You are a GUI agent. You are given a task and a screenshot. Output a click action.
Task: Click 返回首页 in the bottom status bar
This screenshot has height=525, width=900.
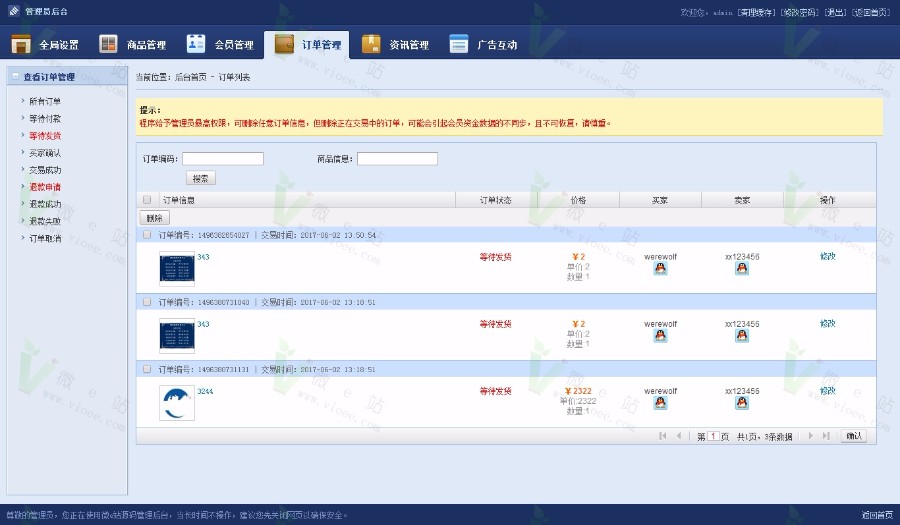point(877,515)
